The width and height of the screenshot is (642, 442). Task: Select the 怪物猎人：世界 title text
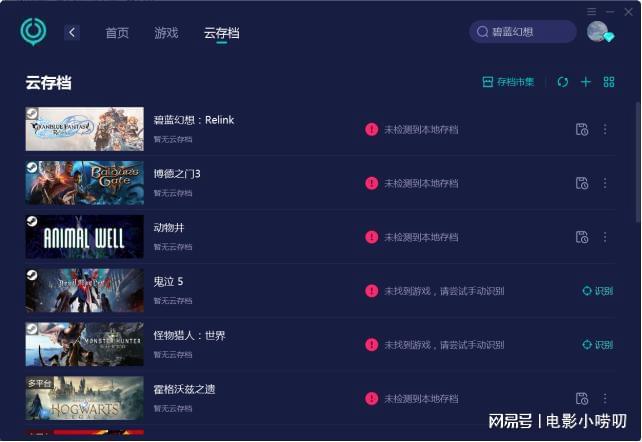click(190, 336)
